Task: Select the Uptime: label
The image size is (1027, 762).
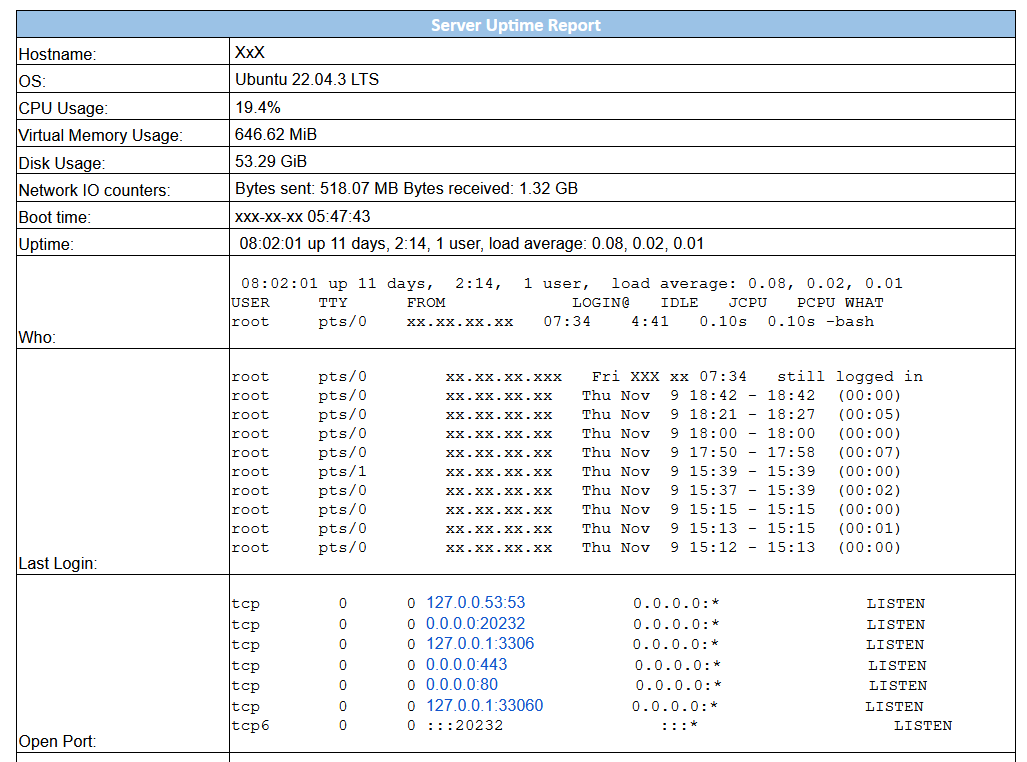Action: [x=46, y=244]
